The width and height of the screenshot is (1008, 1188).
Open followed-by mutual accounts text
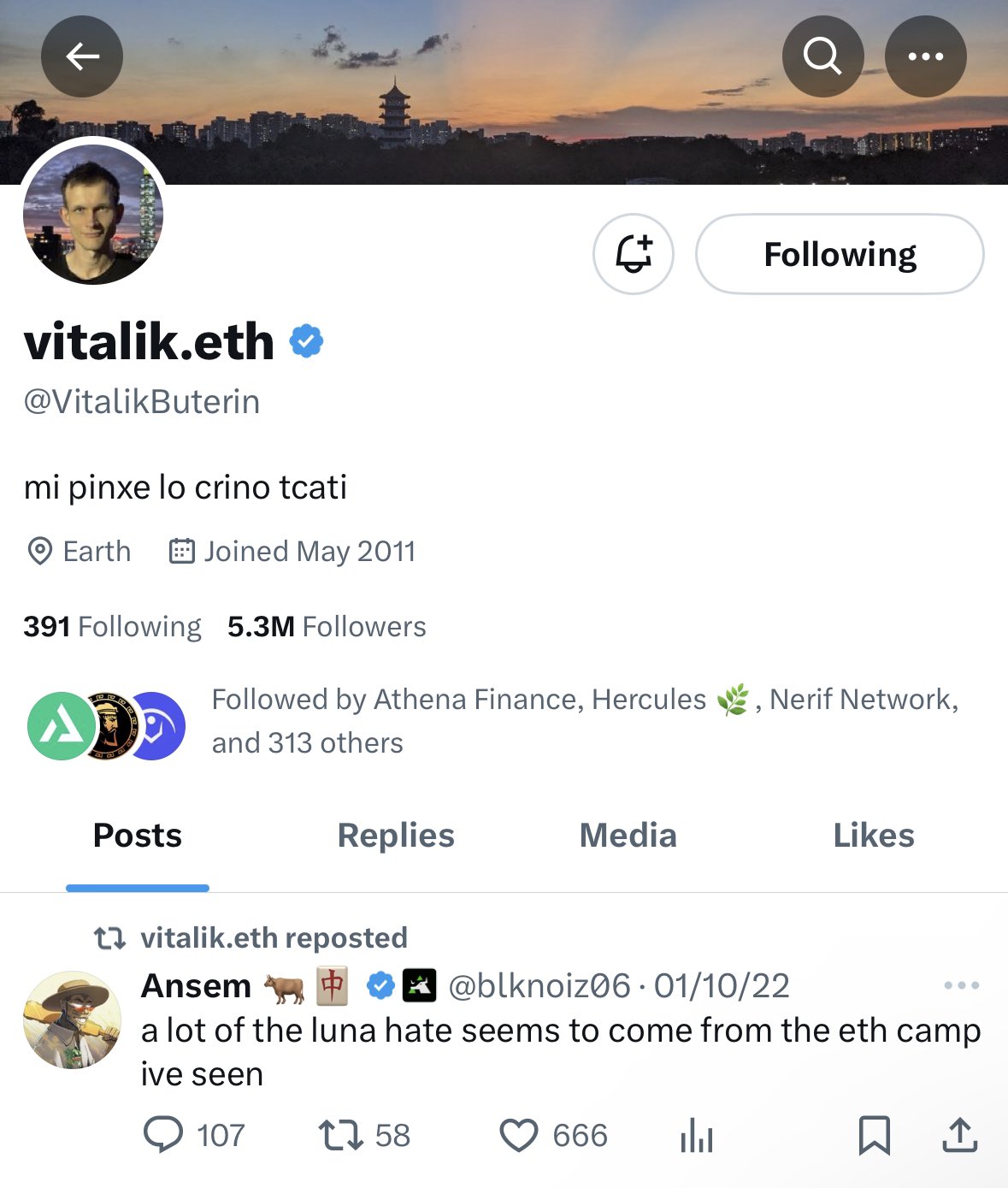[x=585, y=720]
